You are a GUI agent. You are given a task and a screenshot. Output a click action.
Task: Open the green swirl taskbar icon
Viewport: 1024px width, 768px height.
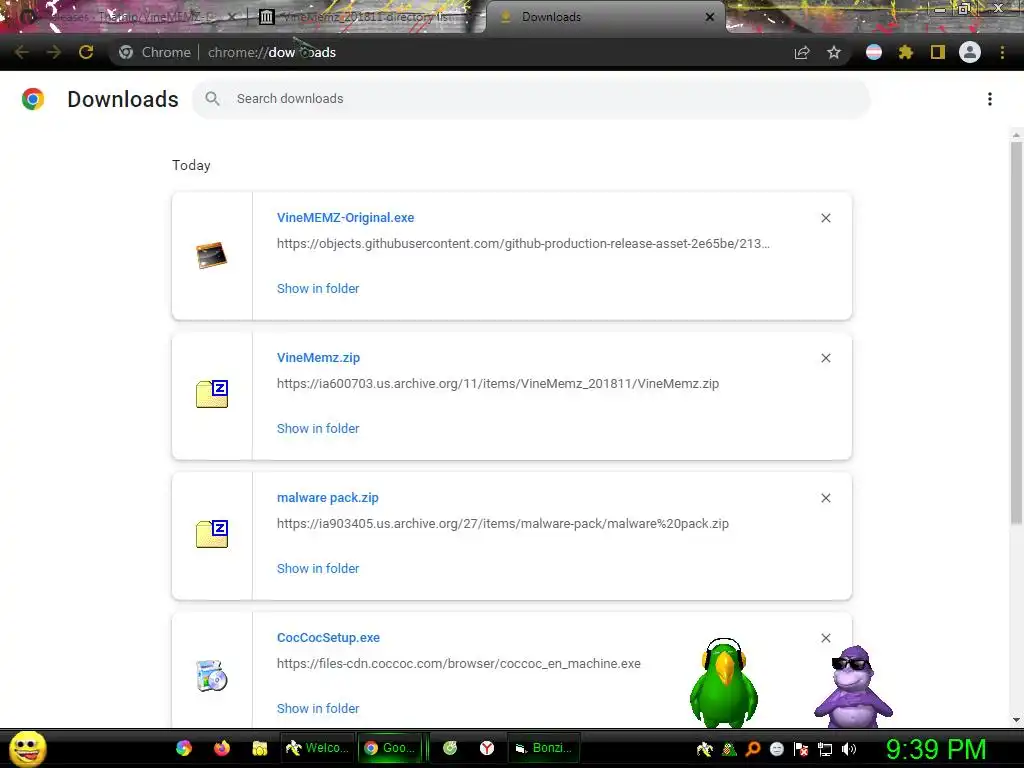[450, 748]
